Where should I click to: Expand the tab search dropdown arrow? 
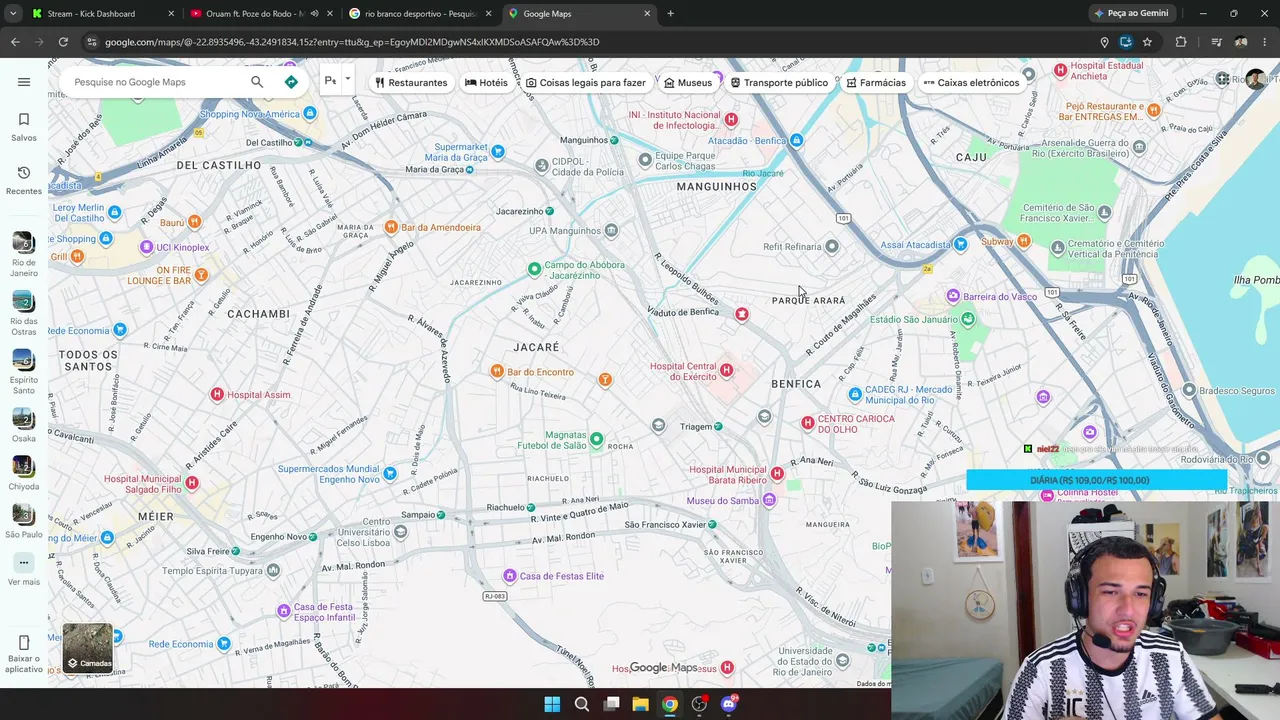pyautogui.click(x=13, y=14)
